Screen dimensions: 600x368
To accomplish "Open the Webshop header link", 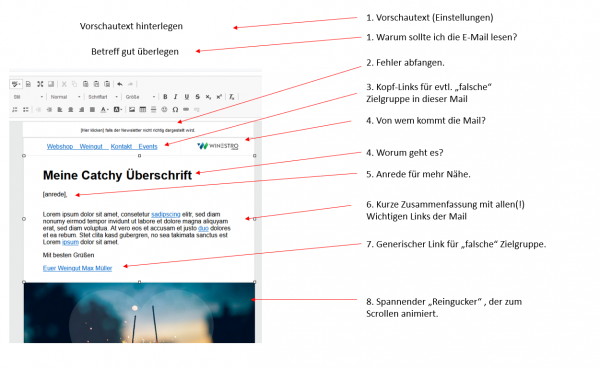I will click(x=60, y=147).
